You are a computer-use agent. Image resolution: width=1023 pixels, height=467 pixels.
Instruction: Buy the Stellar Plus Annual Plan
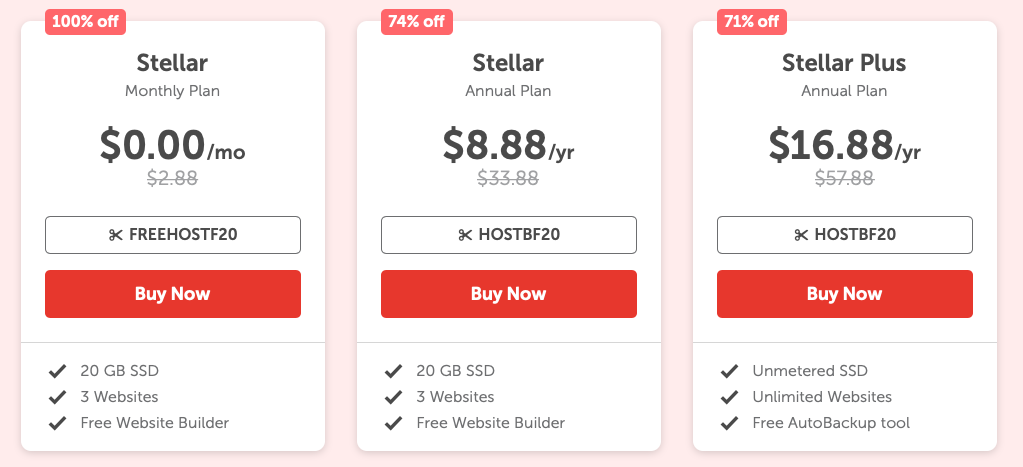tap(845, 294)
